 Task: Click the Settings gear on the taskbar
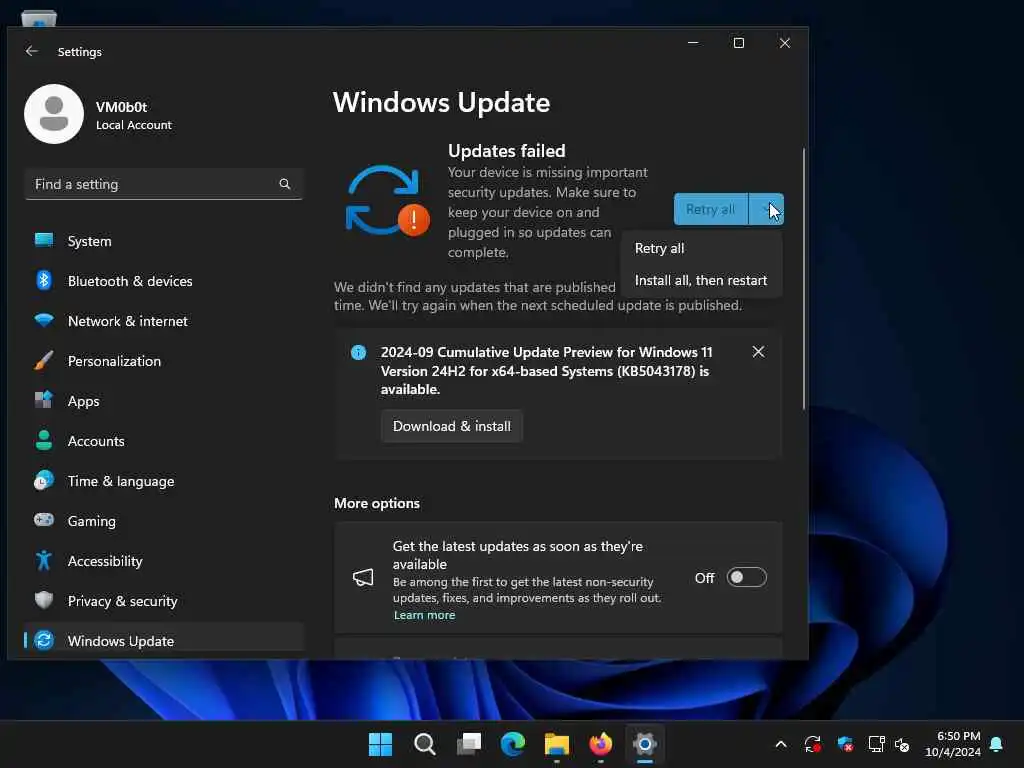click(645, 744)
